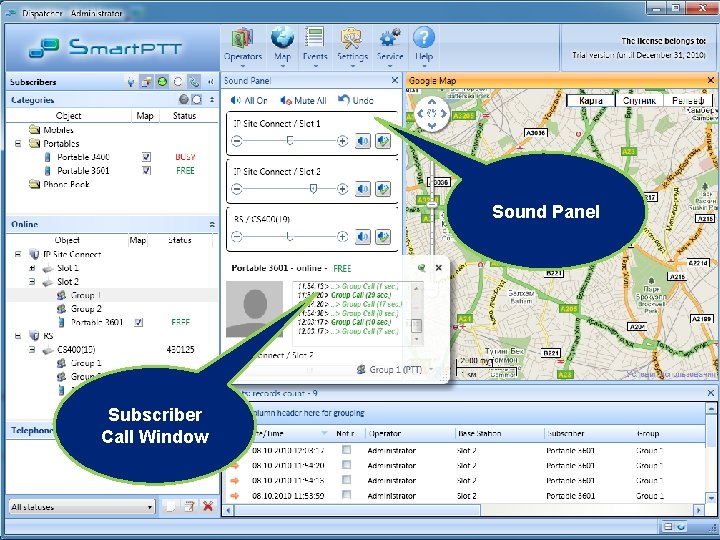
Task: Sort events by Base Station column
Action: click(479, 433)
